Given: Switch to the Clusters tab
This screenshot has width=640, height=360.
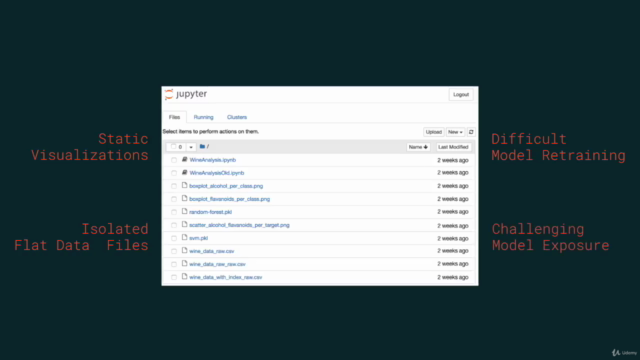Looking at the screenshot, I should tap(237, 117).
